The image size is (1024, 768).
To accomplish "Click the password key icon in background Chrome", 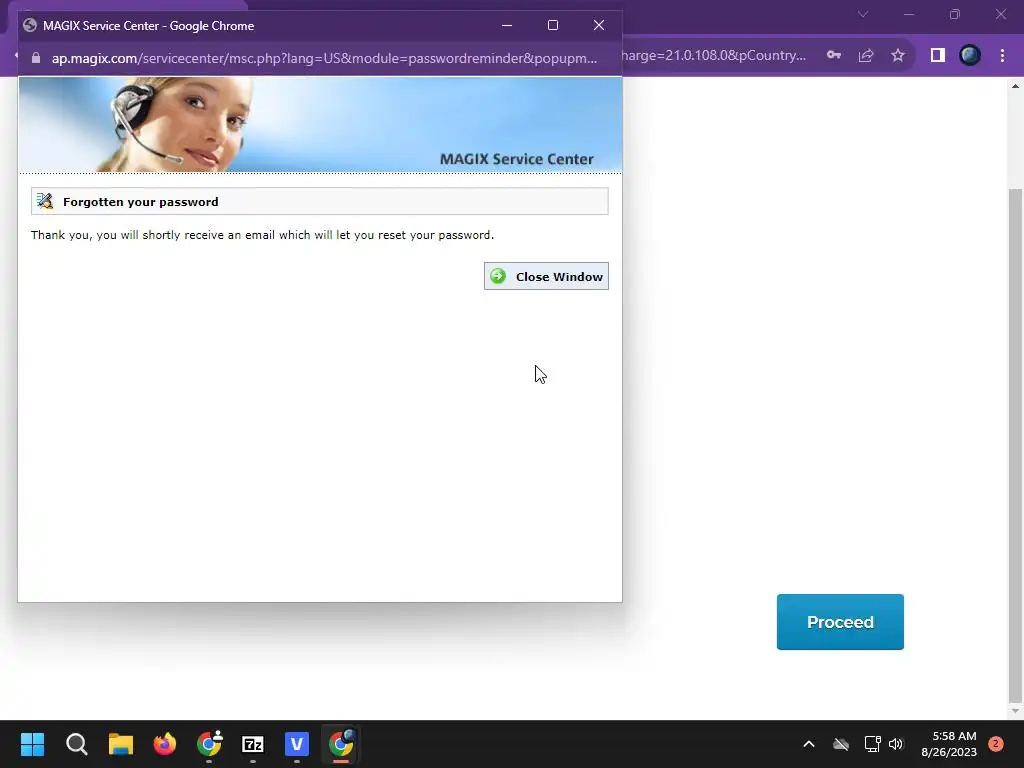I will [x=834, y=56].
